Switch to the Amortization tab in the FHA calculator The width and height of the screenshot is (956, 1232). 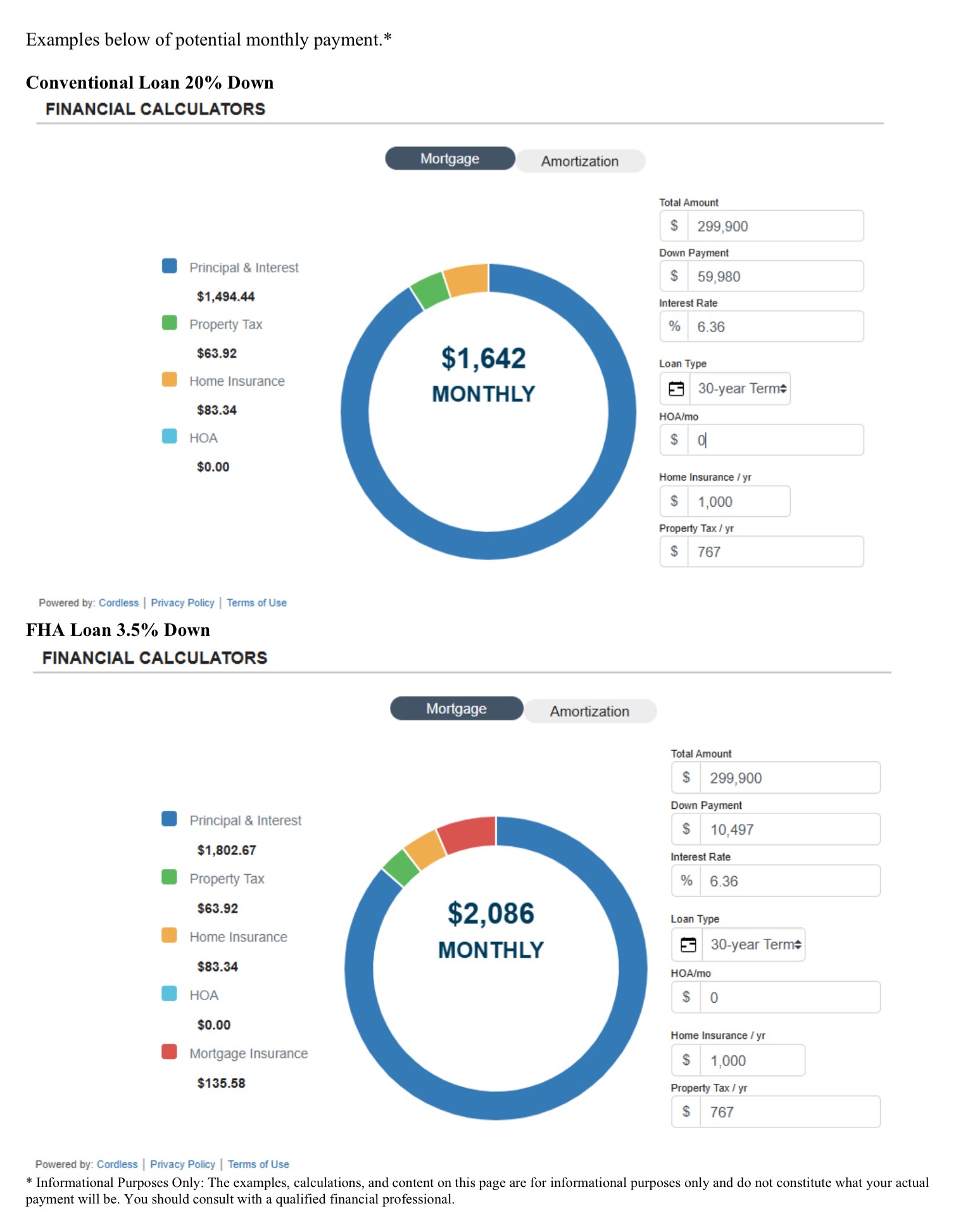(589, 711)
